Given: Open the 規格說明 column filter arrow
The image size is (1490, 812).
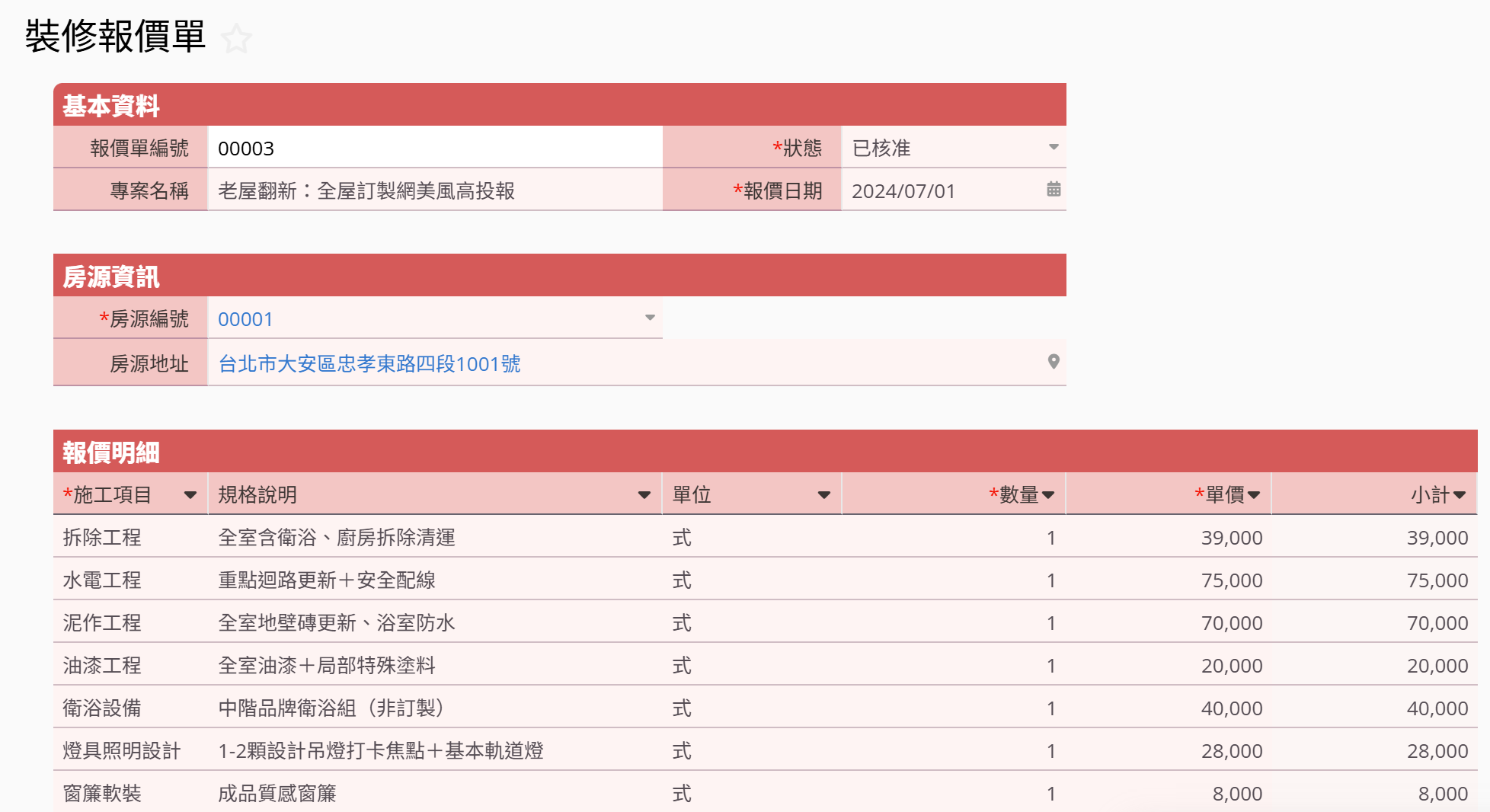Looking at the screenshot, I should point(644,495).
